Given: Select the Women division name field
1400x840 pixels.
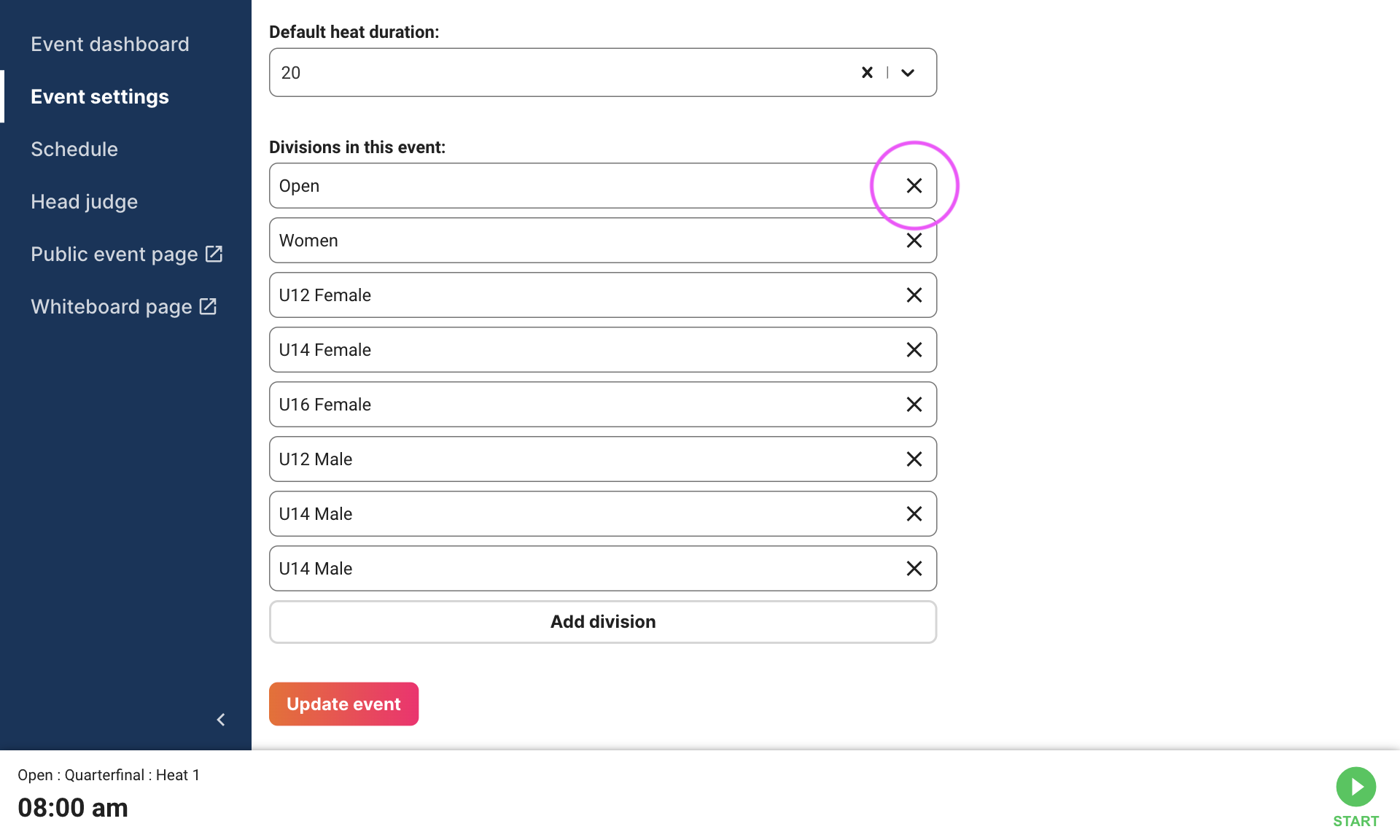Looking at the screenshot, I should pos(583,241).
